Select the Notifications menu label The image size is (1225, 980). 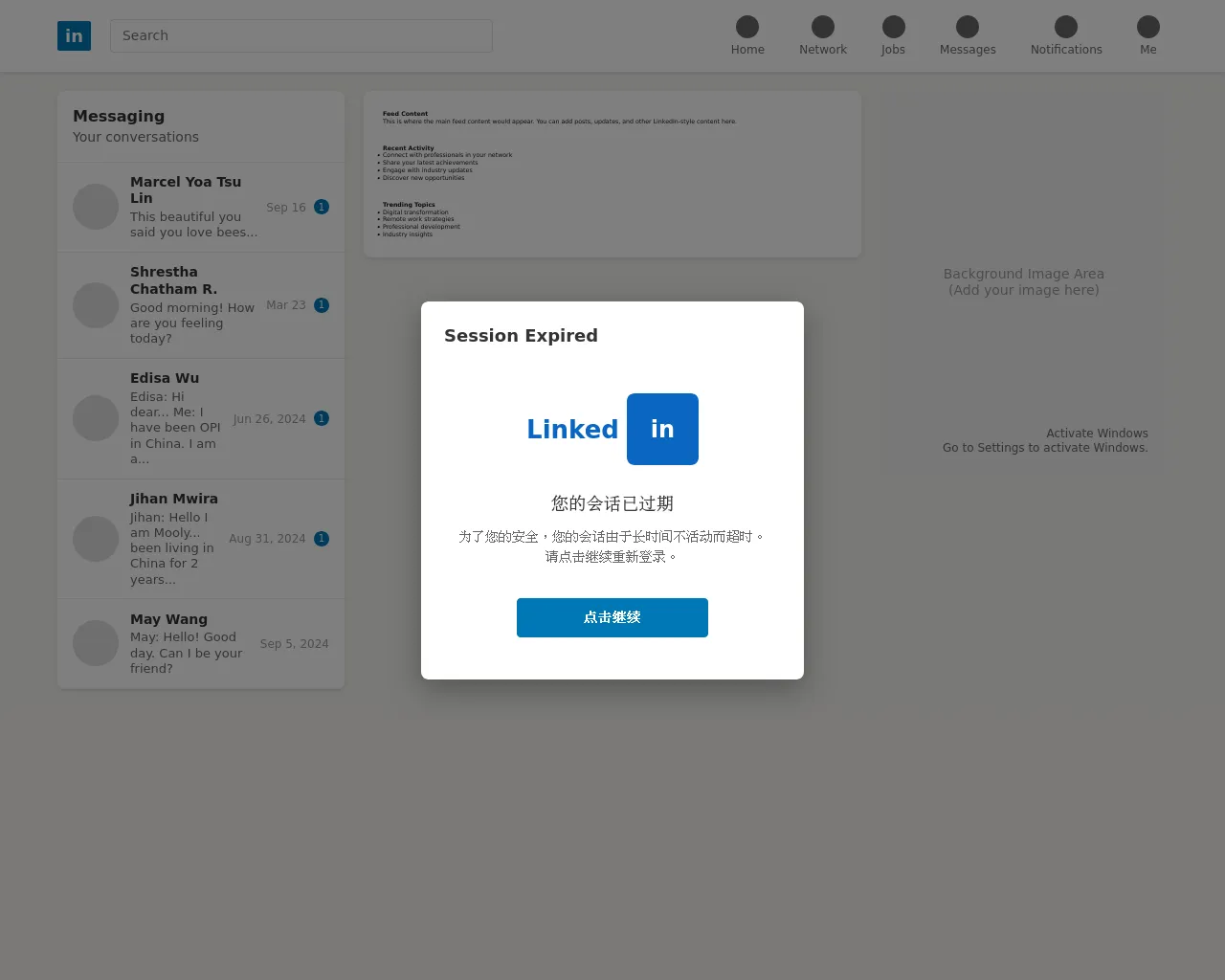1066,50
